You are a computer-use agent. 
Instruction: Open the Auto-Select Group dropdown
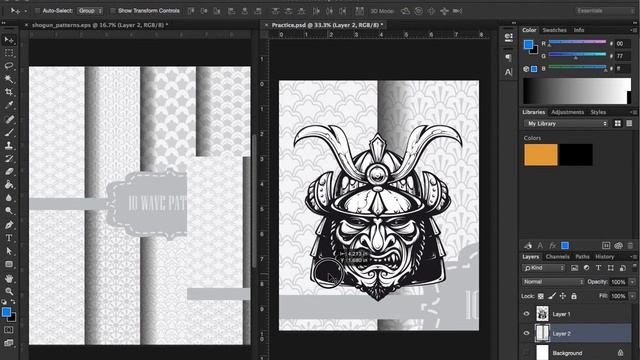coord(90,11)
